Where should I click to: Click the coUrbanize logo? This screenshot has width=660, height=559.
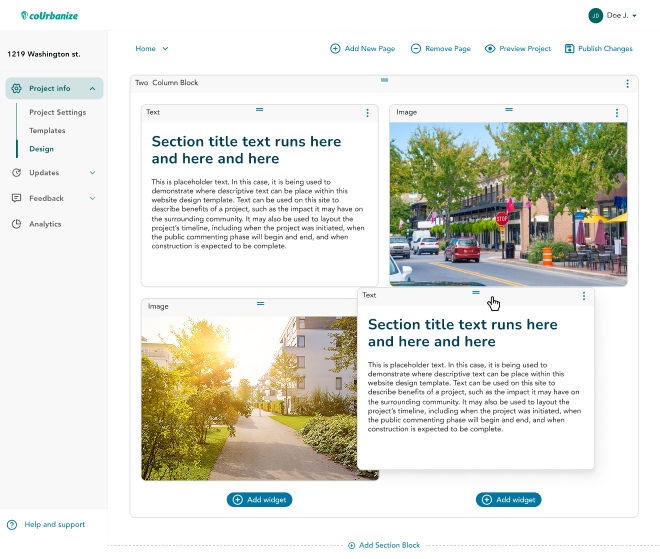[x=49, y=16]
